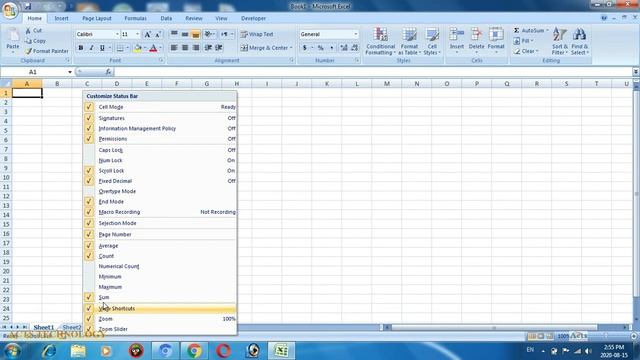Open the Formulas ribbon tab
The width and height of the screenshot is (640, 360).
pos(136,18)
